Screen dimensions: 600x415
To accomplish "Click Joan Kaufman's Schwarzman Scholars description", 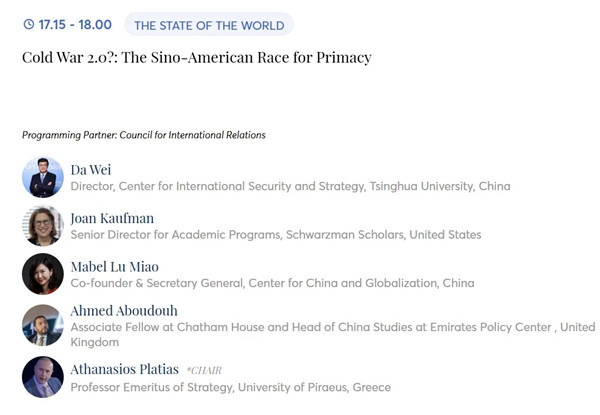I will click(276, 234).
